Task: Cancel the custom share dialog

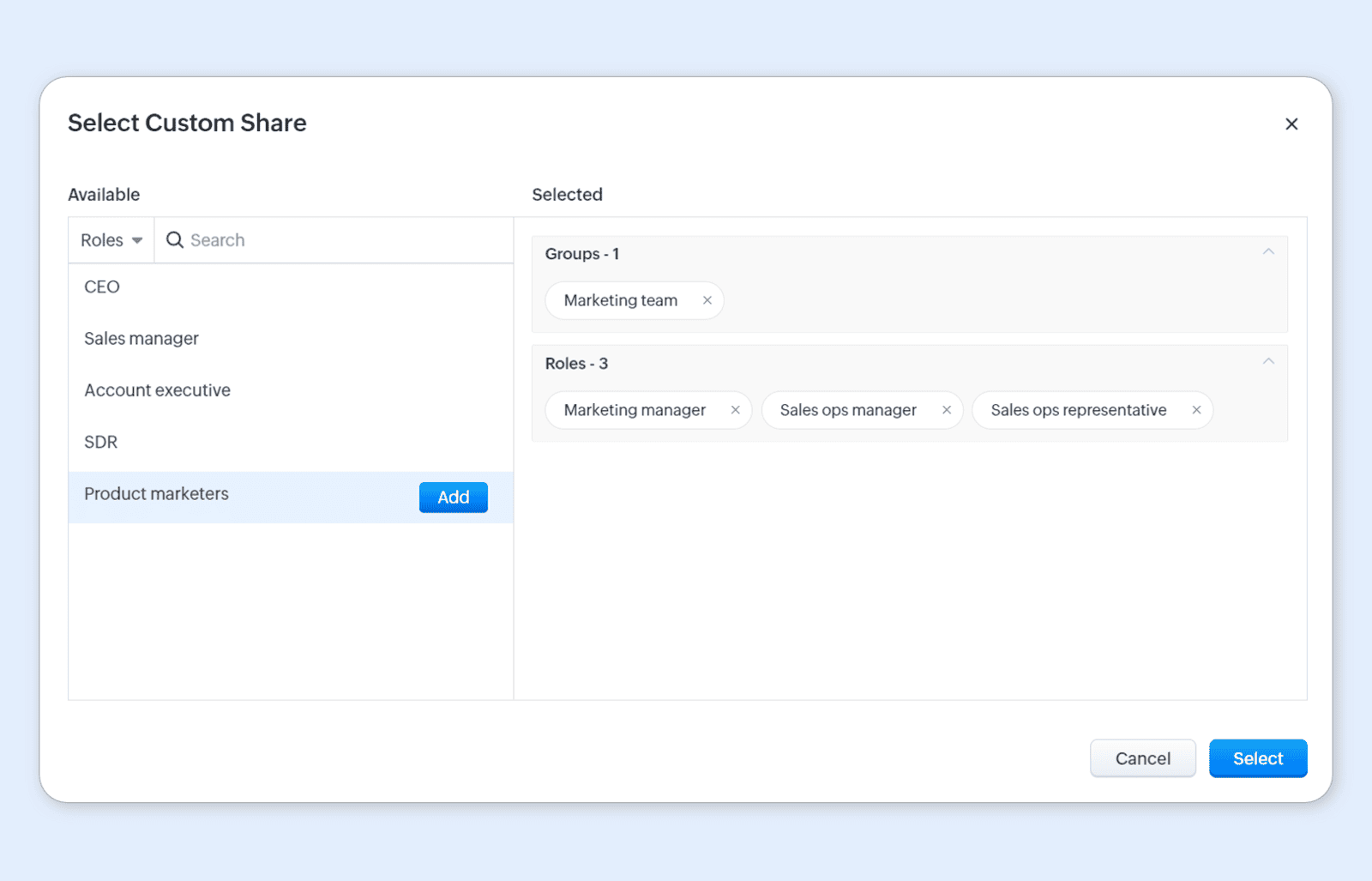Action: click(1143, 758)
